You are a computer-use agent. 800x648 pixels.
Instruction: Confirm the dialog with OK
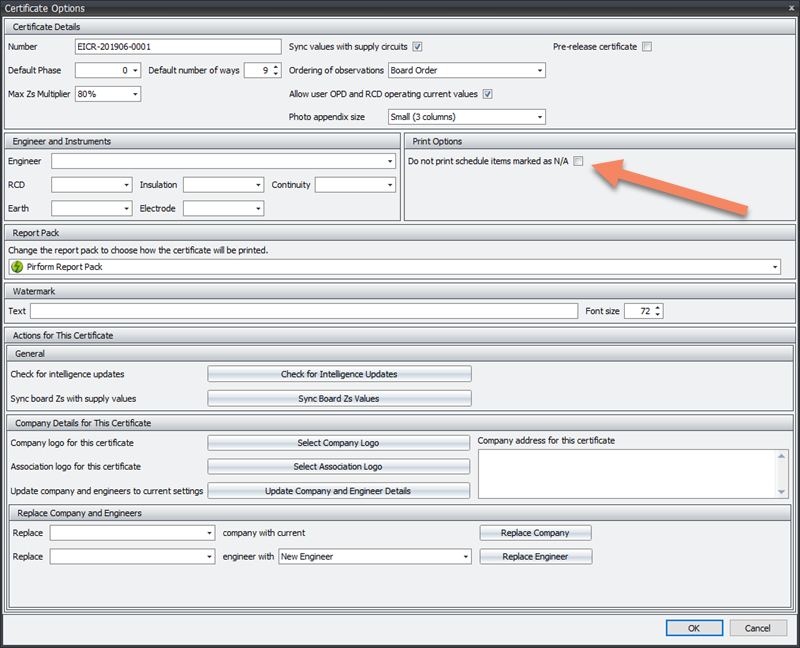coord(693,628)
